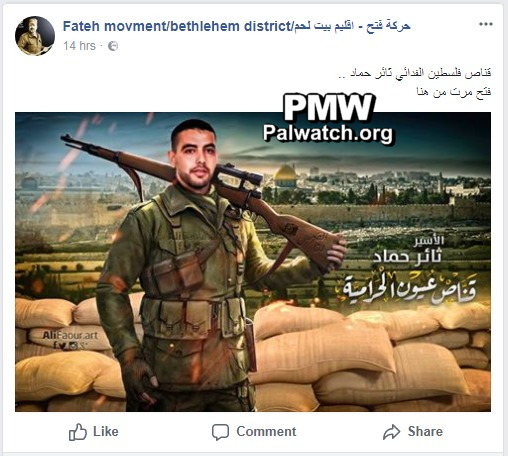The width and height of the screenshot is (508, 456).
Task: Click the Share arrow icon
Action: tap(391, 432)
